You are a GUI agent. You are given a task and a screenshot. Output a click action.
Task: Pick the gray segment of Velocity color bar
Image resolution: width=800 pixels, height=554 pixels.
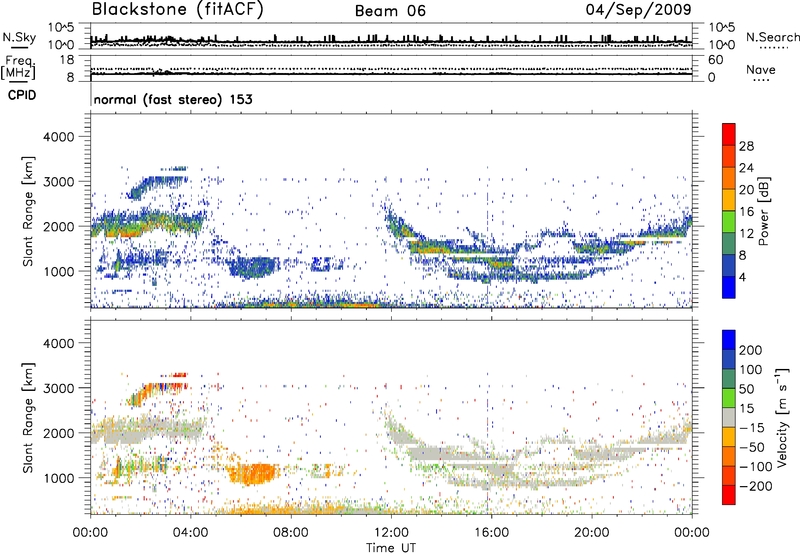[x=729, y=418]
